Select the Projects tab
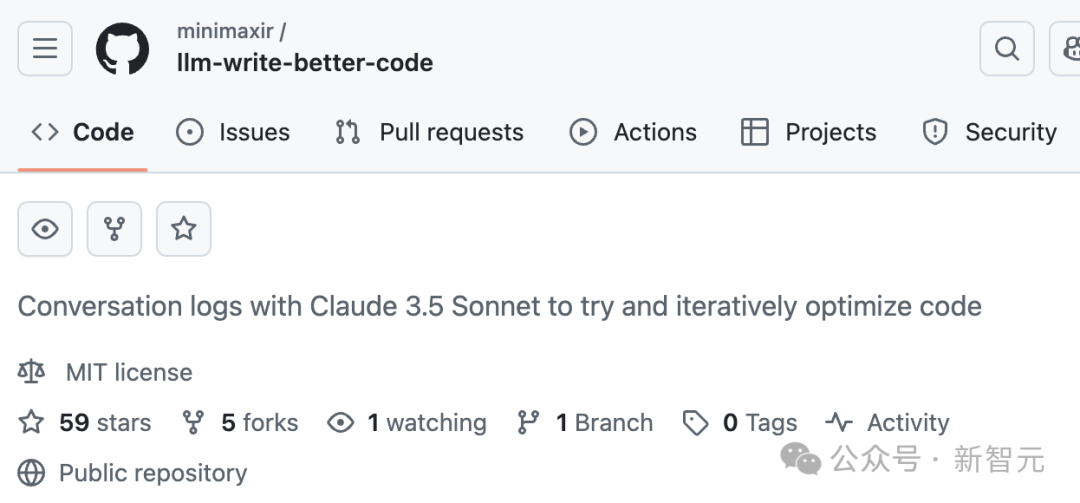Screen dimensions: 1080x503 [x=808, y=132]
